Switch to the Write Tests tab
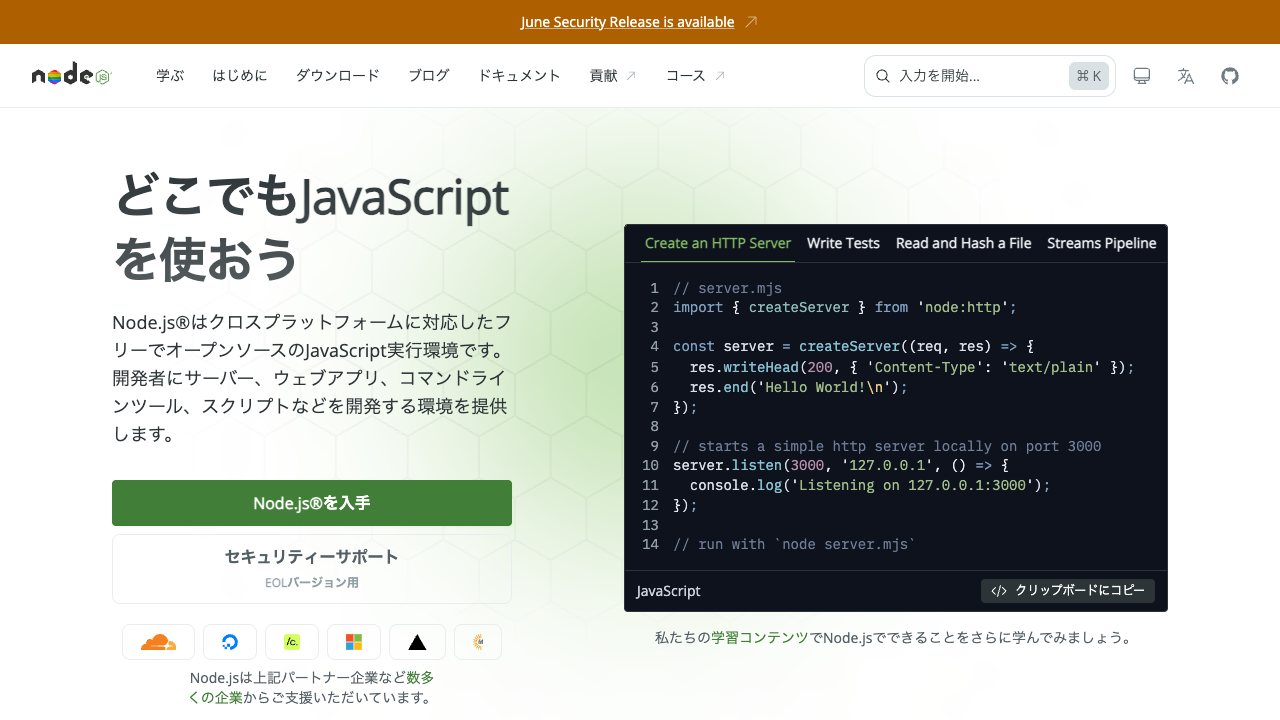Viewport: 1280px width, 720px height. click(843, 243)
